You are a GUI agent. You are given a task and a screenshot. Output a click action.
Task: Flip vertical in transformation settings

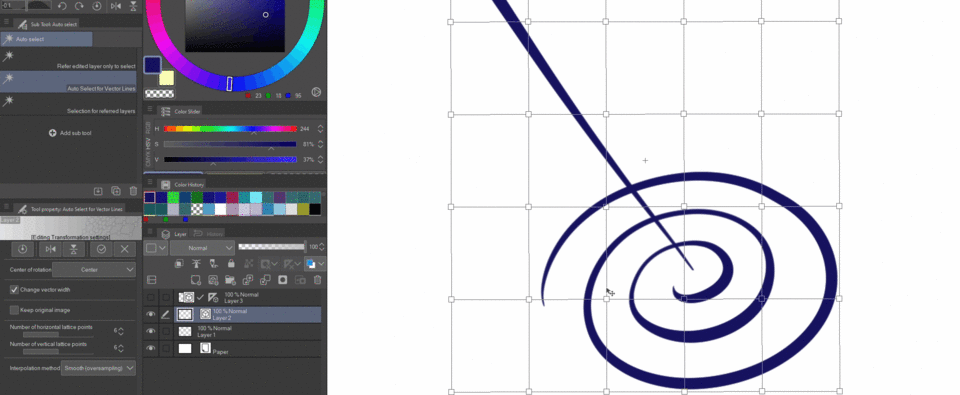pyautogui.click(x=73, y=249)
